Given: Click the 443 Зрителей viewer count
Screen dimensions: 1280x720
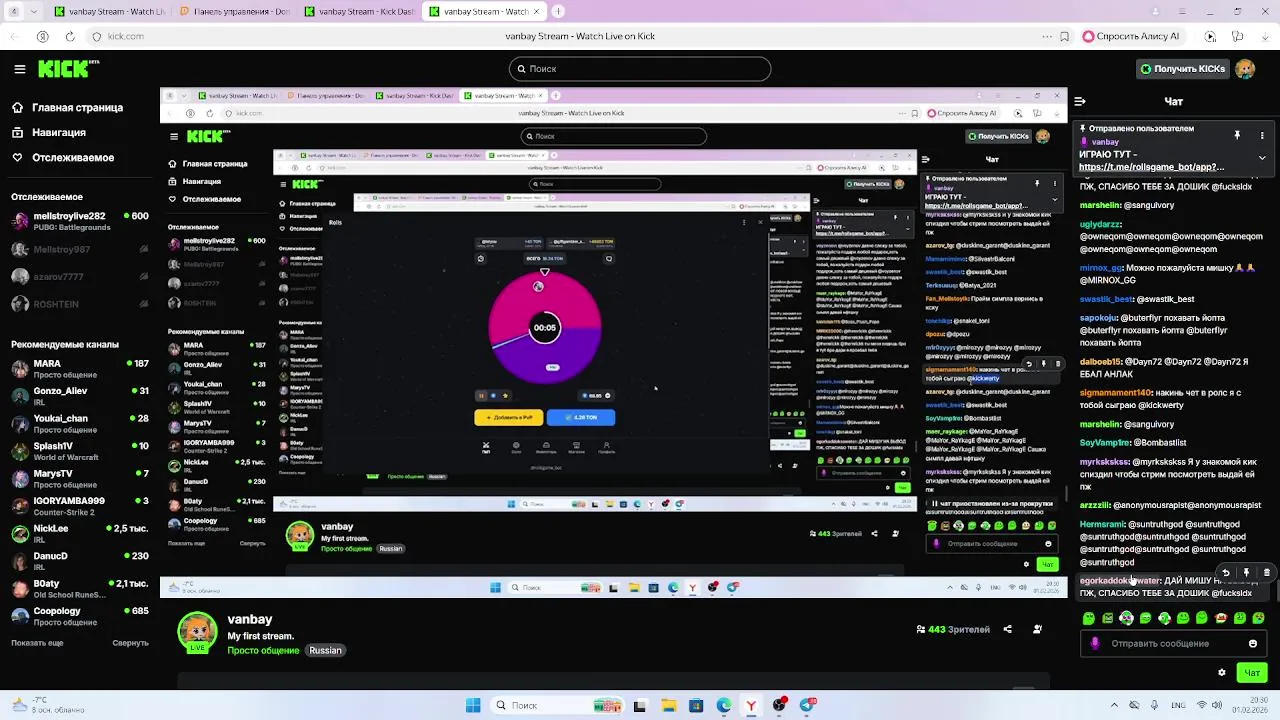Looking at the screenshot, I should point(953,629).
